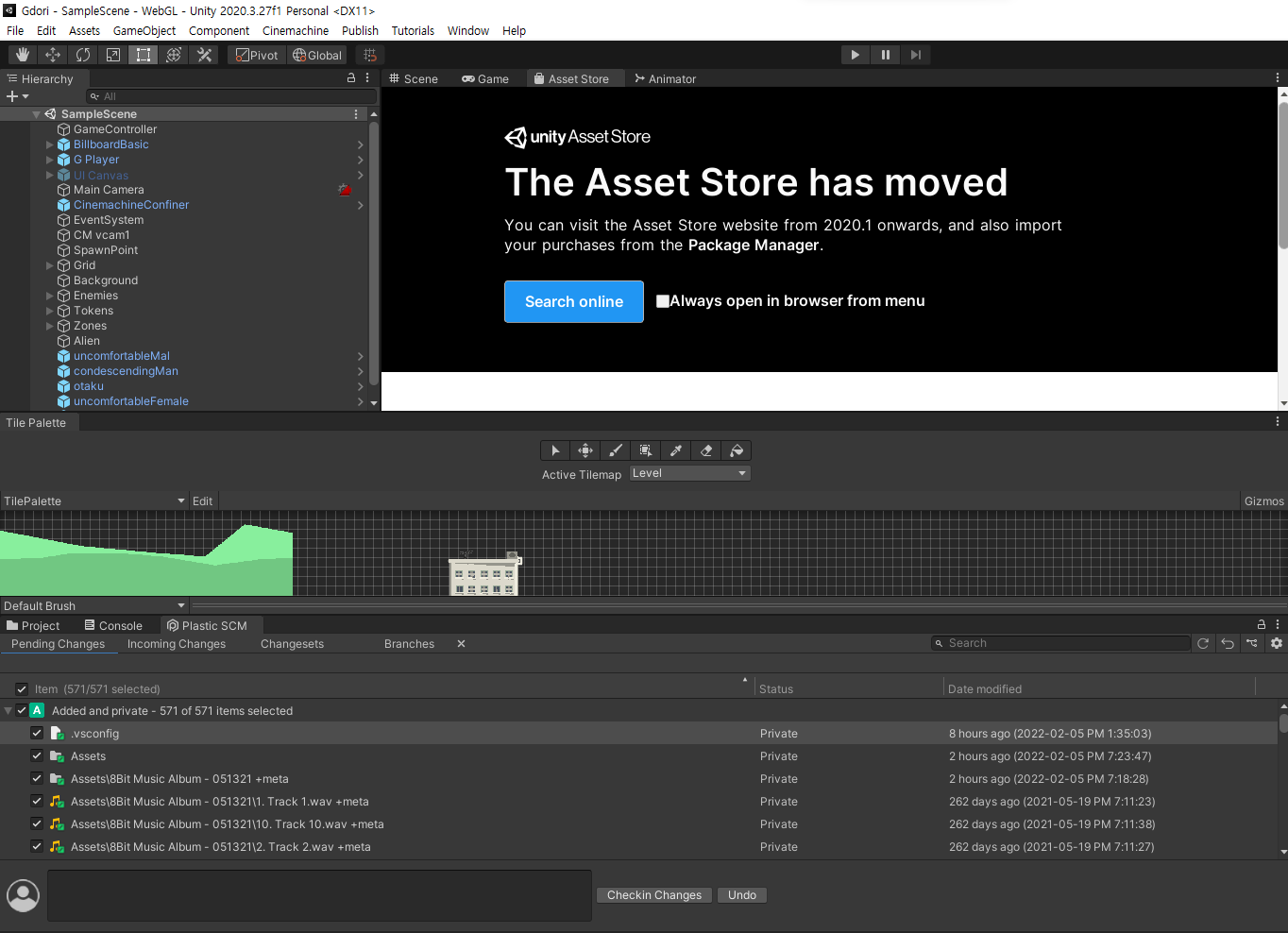This screenshot has height=933, width=1288.
Task: Select the Move tool
Action: (x=53, y=55)
